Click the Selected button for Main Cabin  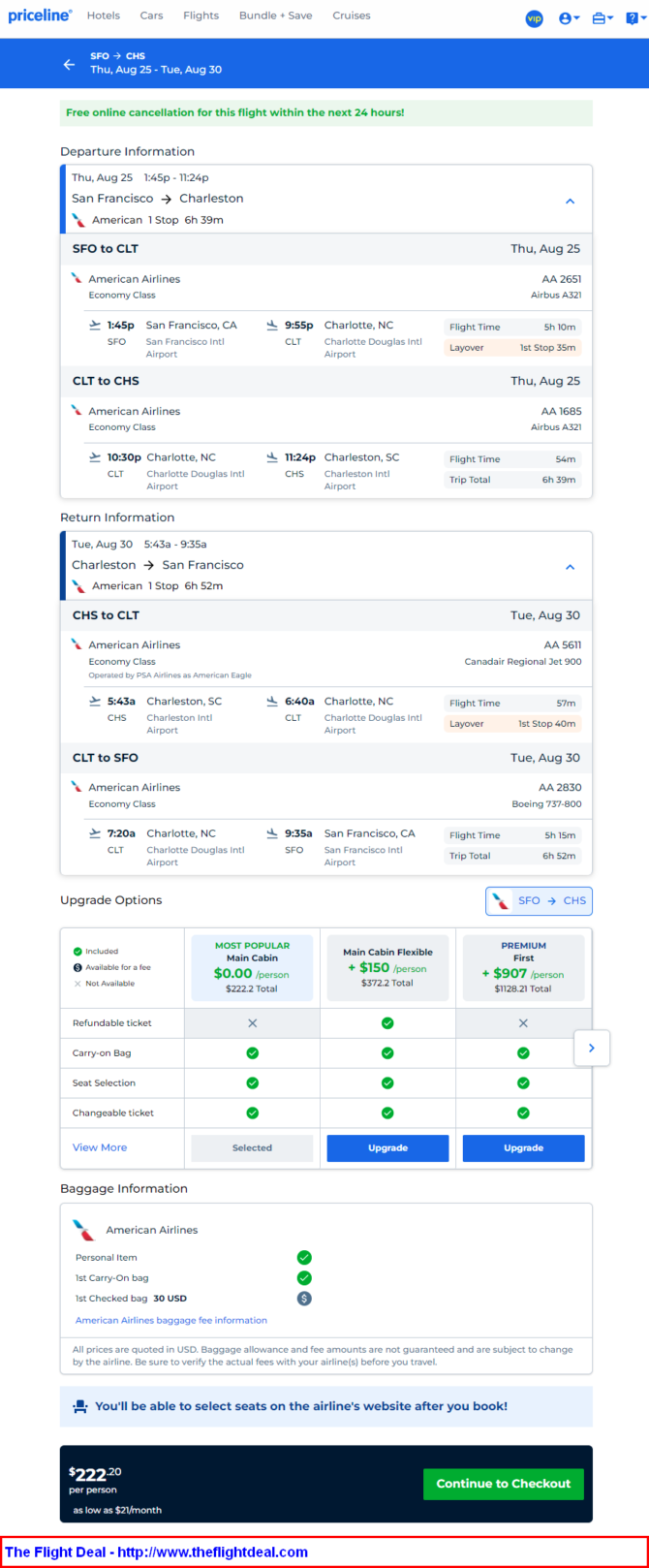point(252,1147)
